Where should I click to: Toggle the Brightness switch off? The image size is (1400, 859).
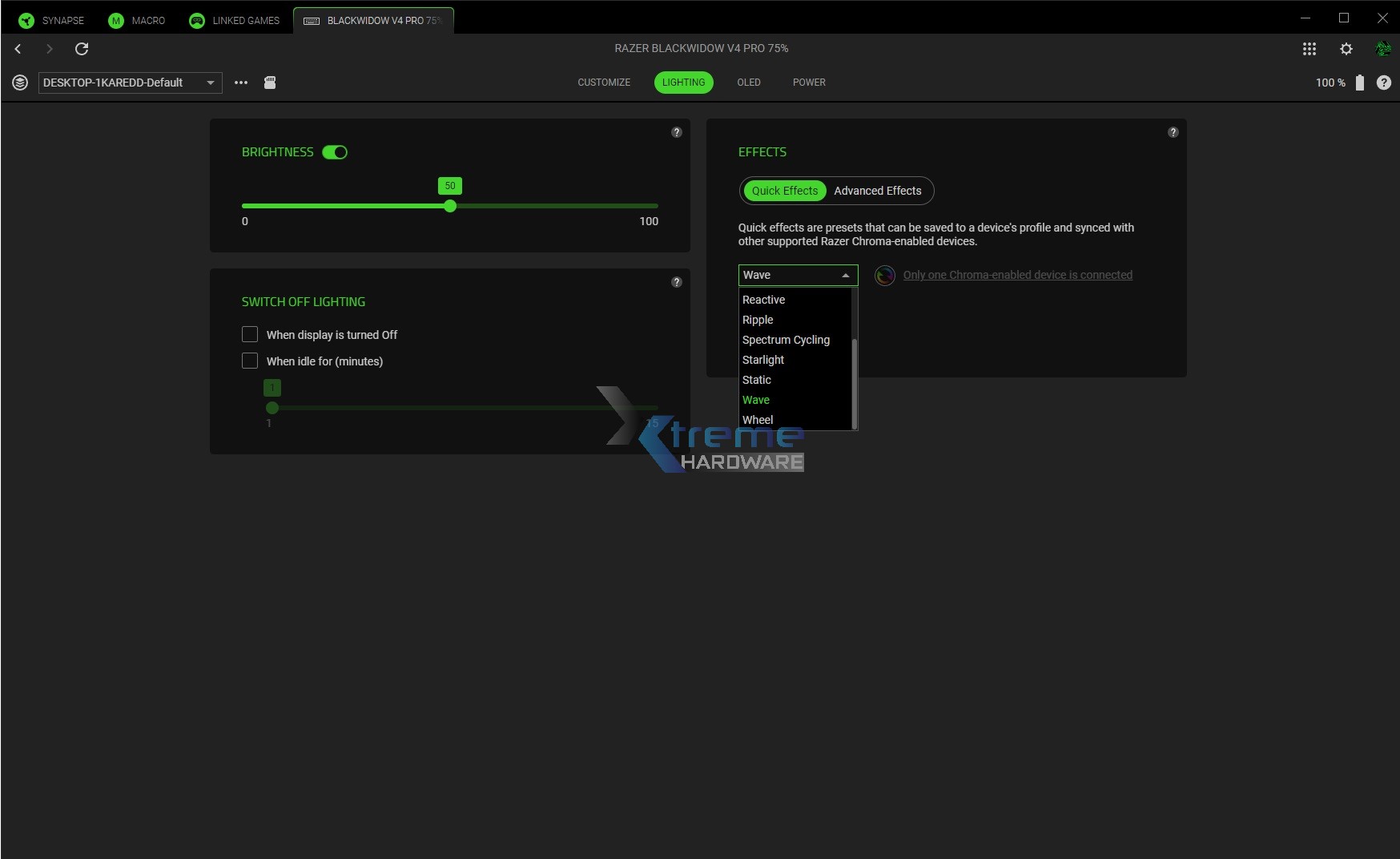336,151
